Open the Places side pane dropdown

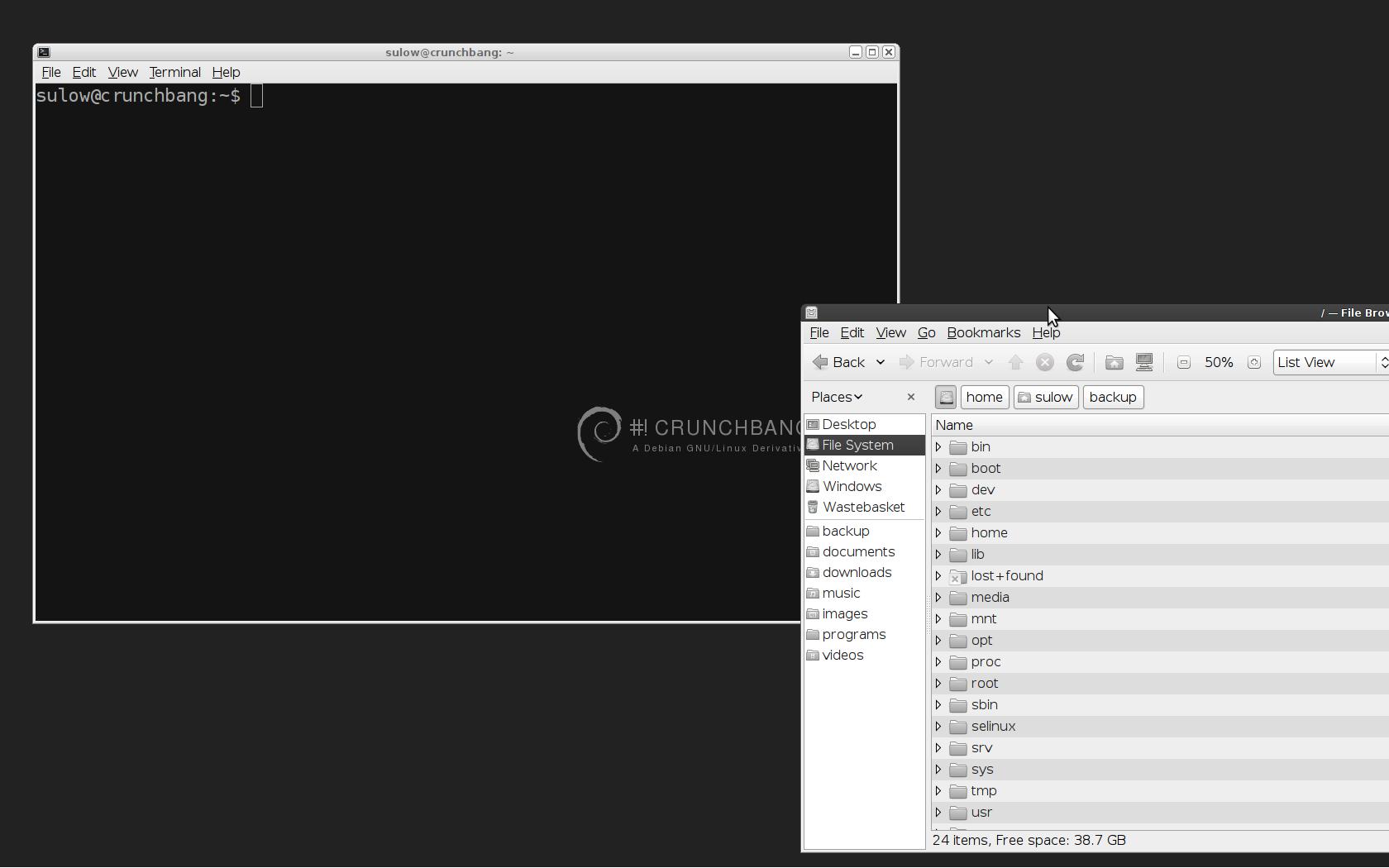pos(837,397)
